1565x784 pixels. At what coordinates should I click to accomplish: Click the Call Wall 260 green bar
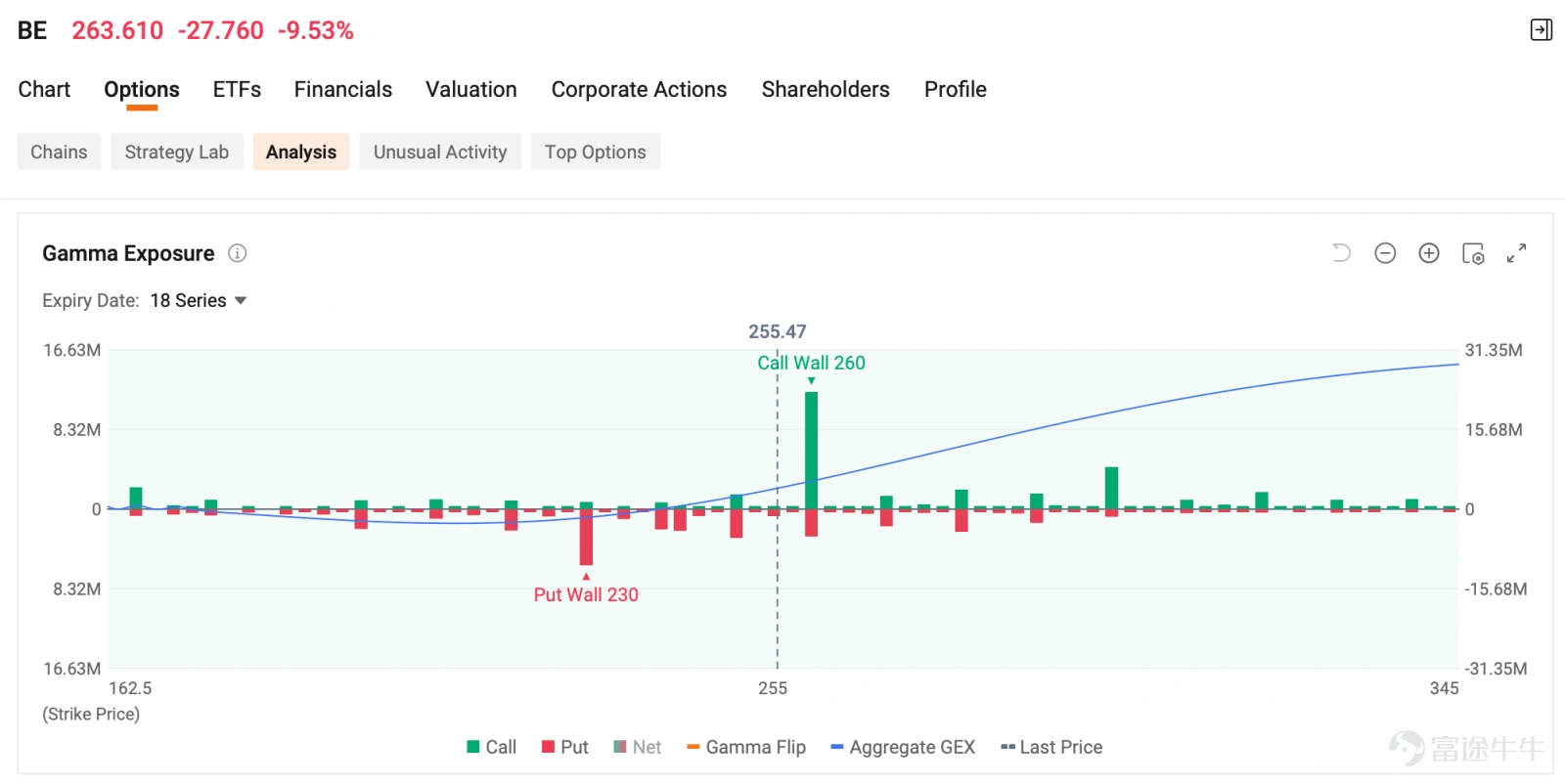click(812, 450)
